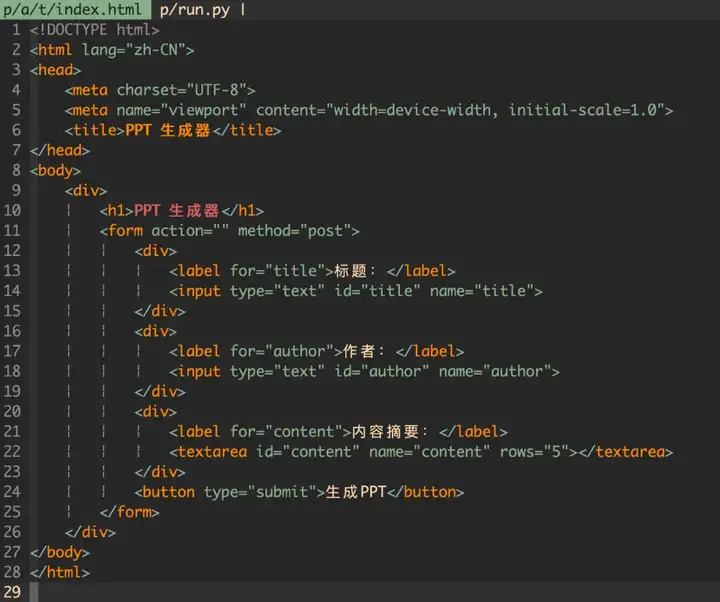The image size is (720, 602).
Task: Click the textarea rows="5" attribute
Action: click(534, 452)
